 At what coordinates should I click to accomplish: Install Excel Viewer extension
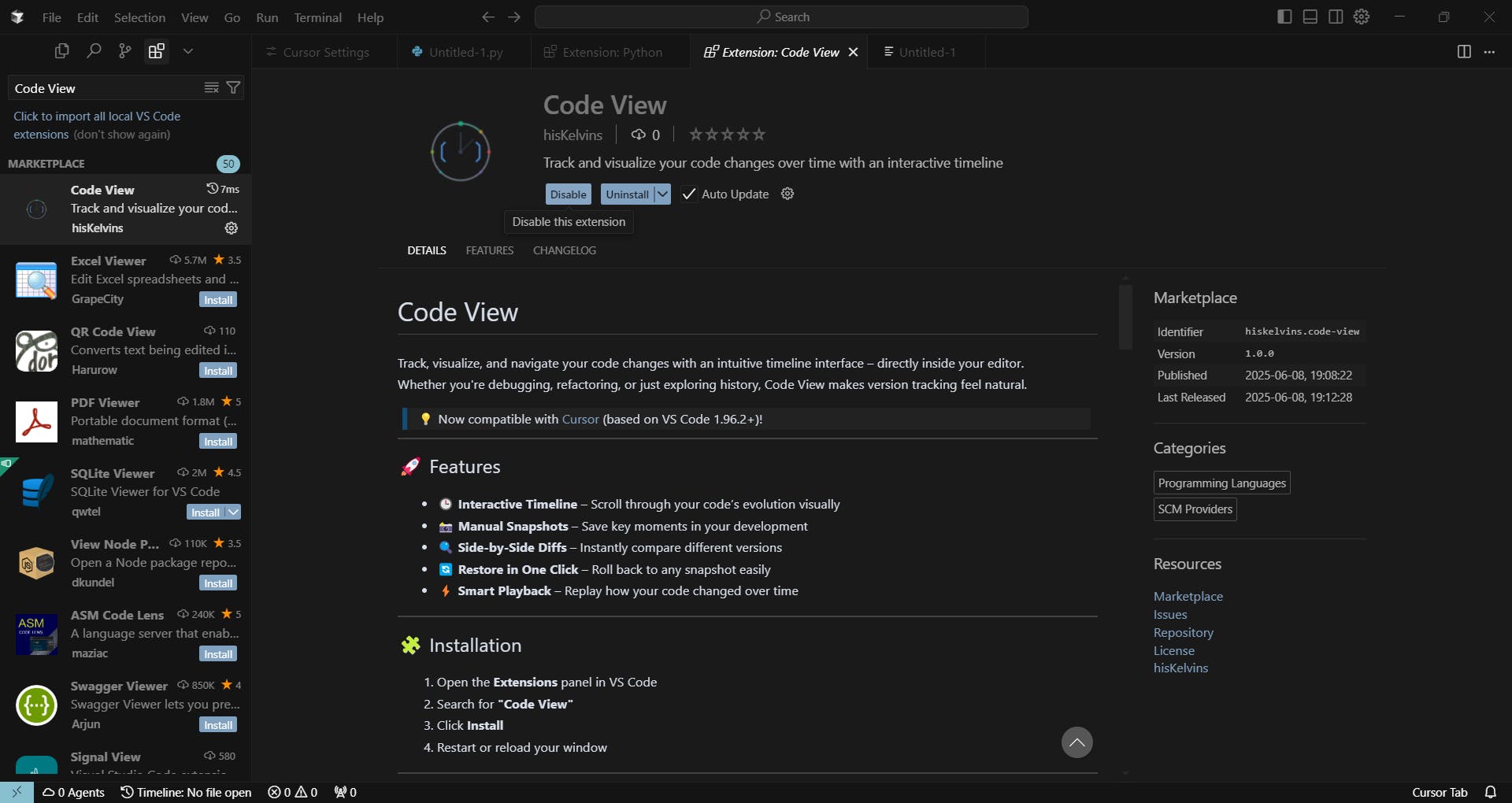pyautogui.click(x=218, y=300)
